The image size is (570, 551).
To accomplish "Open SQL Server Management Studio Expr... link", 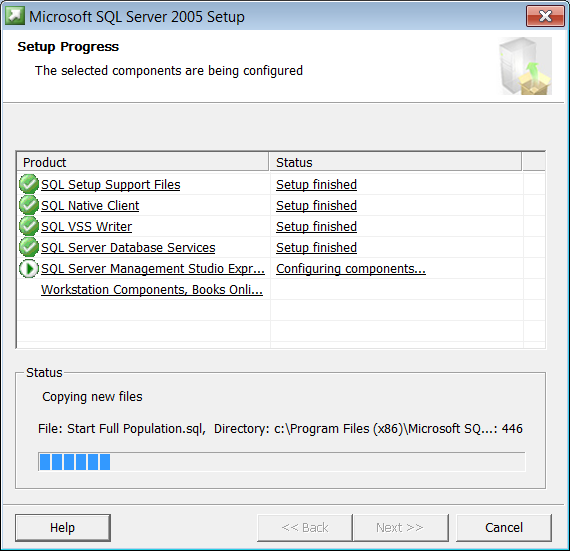I will tap(153, 269).
